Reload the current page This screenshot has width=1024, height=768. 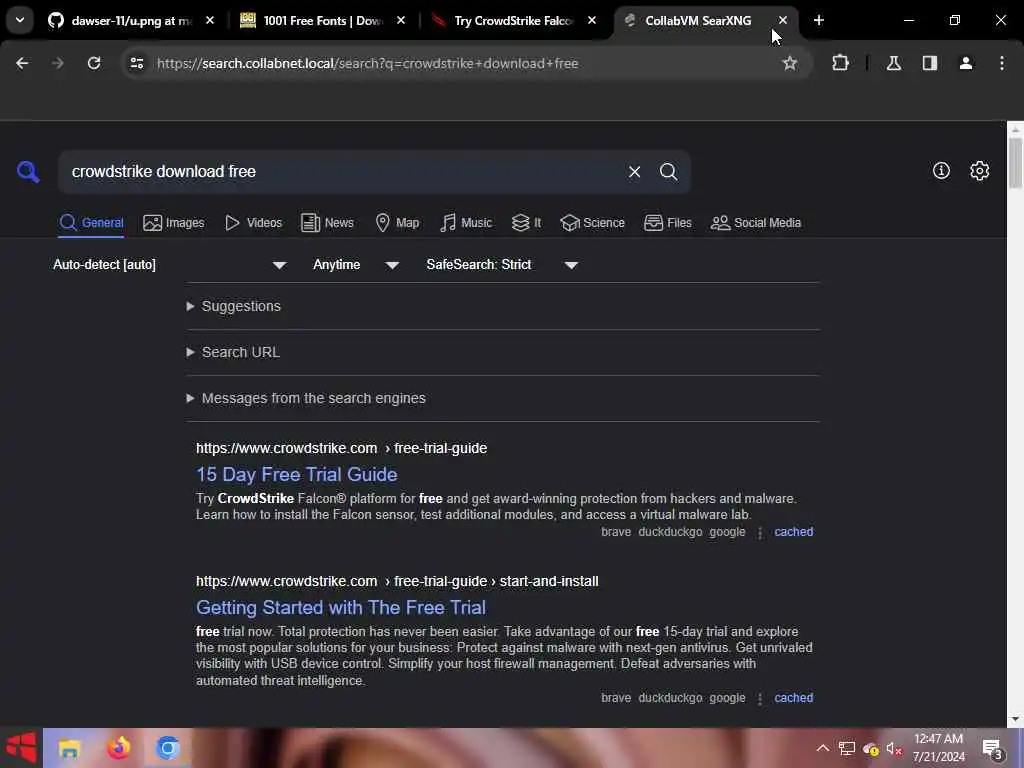point(94,63)
